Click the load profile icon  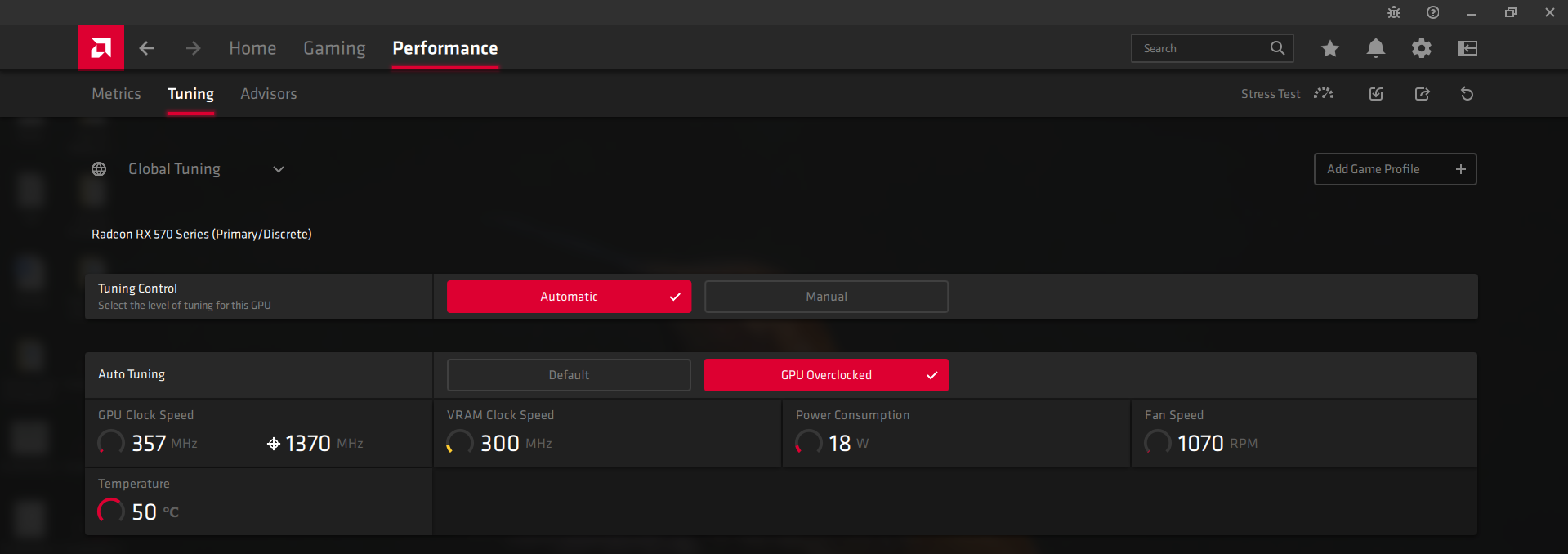[1376, 94]
